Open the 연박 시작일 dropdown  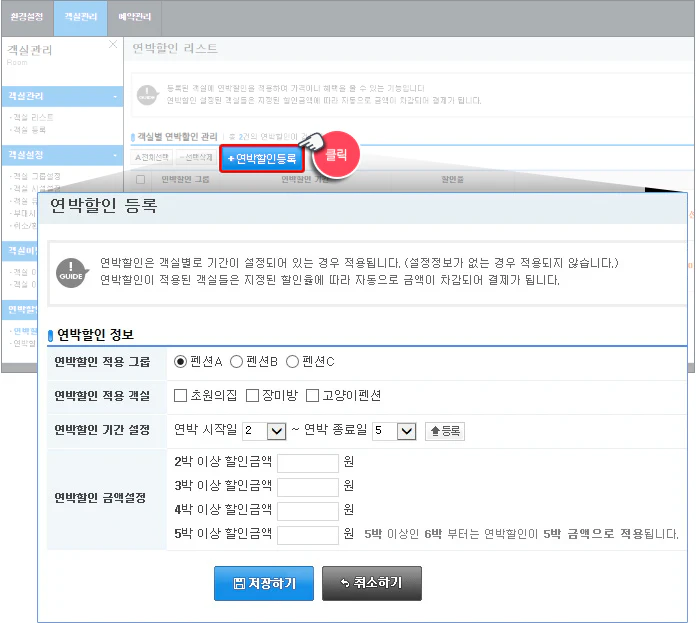click(x=264, y=431)
